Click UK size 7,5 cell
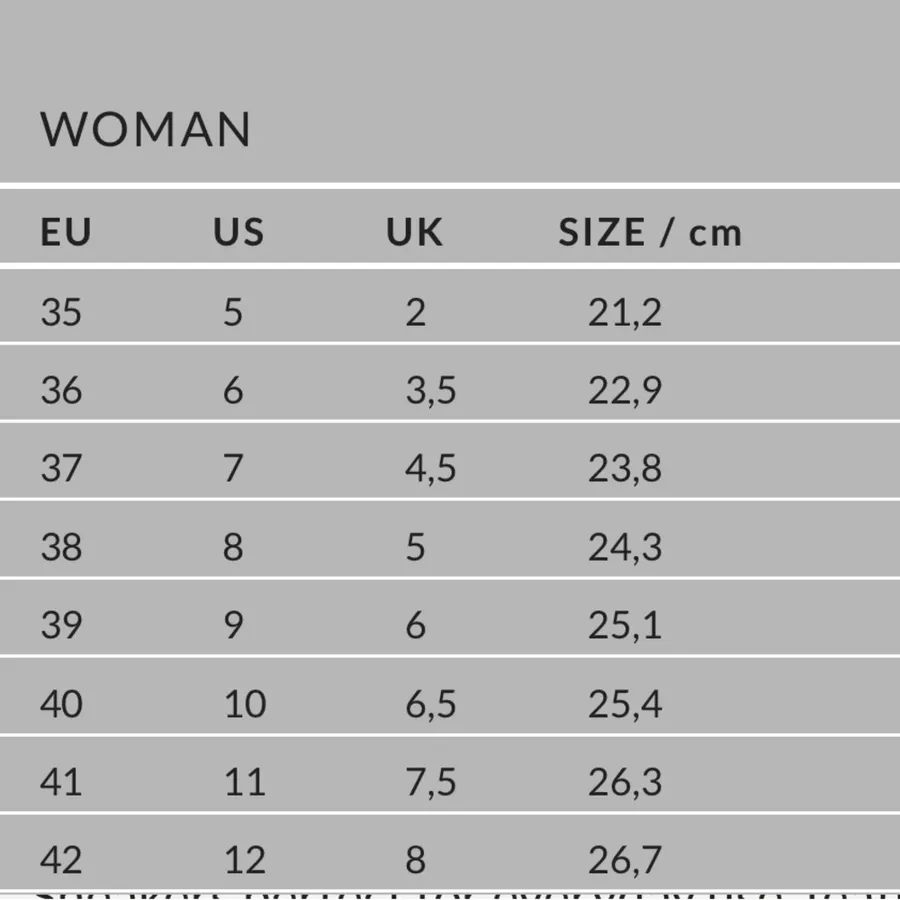This screenshot has width=900, height=900. [x=430, y=782]
